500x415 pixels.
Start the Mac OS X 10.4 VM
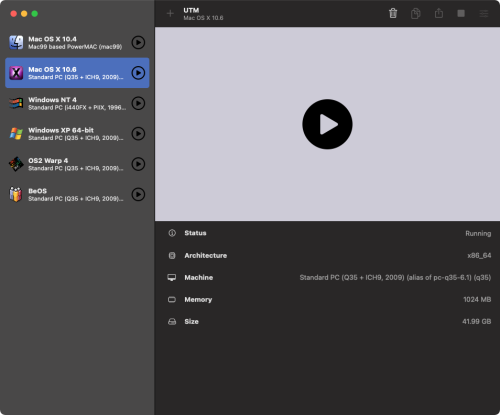pos(138,43)
